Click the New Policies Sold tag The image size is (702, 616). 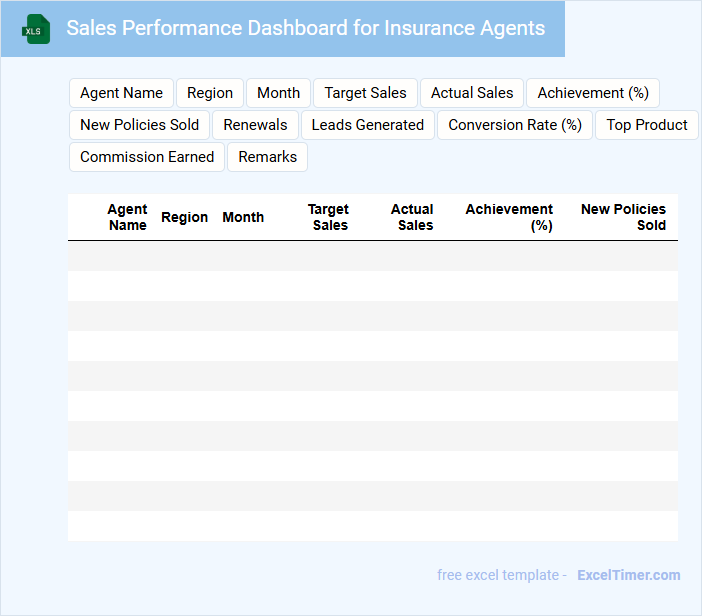(139, 125)
